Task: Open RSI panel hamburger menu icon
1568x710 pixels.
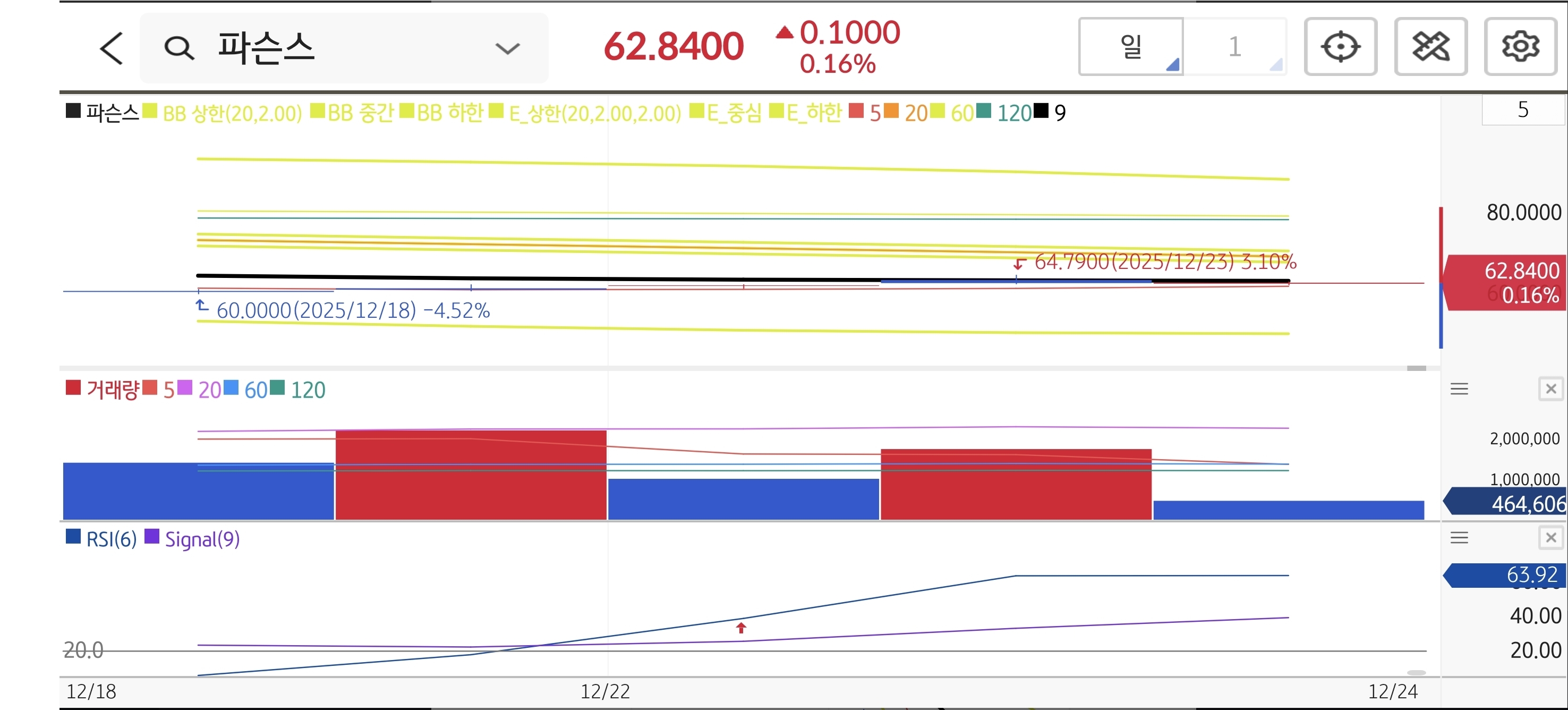Action: click(1459, 537)
